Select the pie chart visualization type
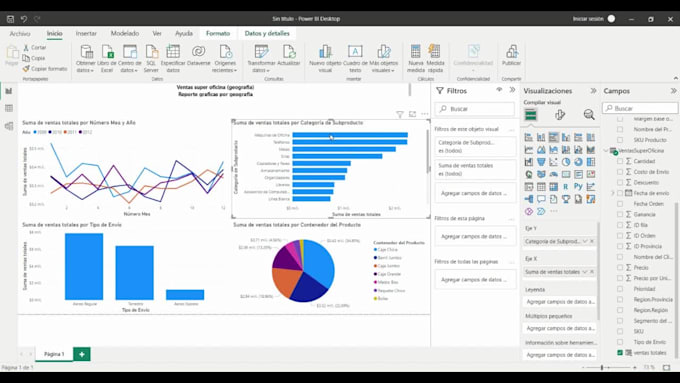Image resolution: width=680 pixels, height=383 pixels. click(x=566, y=162)
